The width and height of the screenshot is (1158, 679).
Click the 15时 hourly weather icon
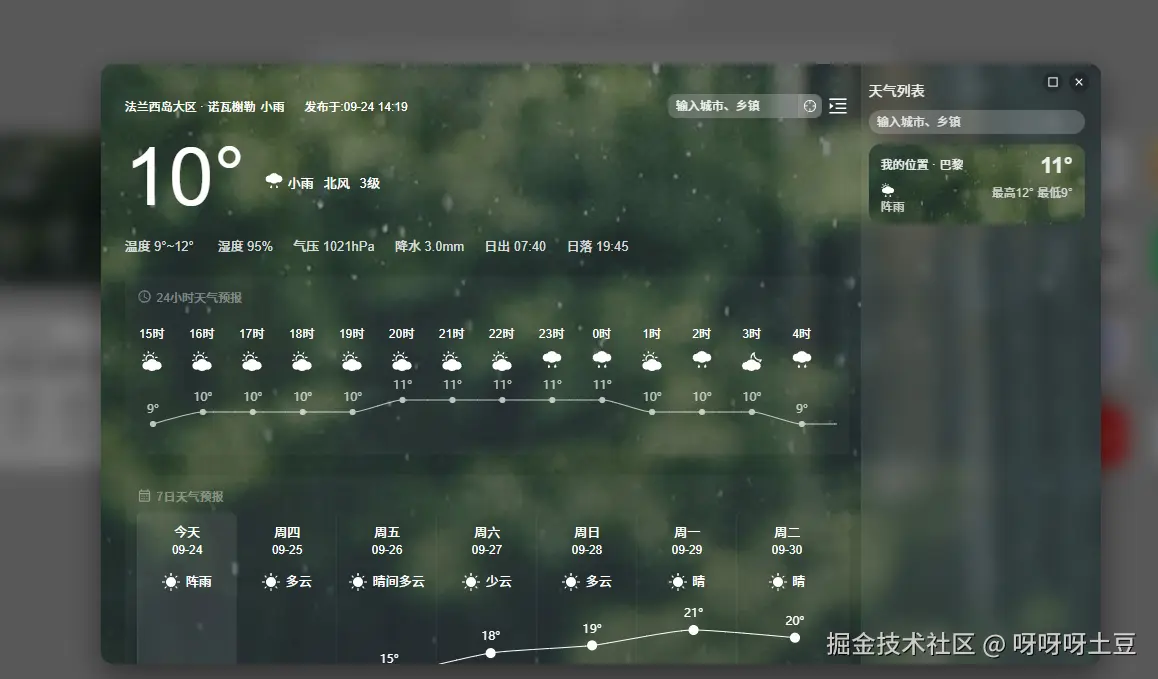pos(151,361)
